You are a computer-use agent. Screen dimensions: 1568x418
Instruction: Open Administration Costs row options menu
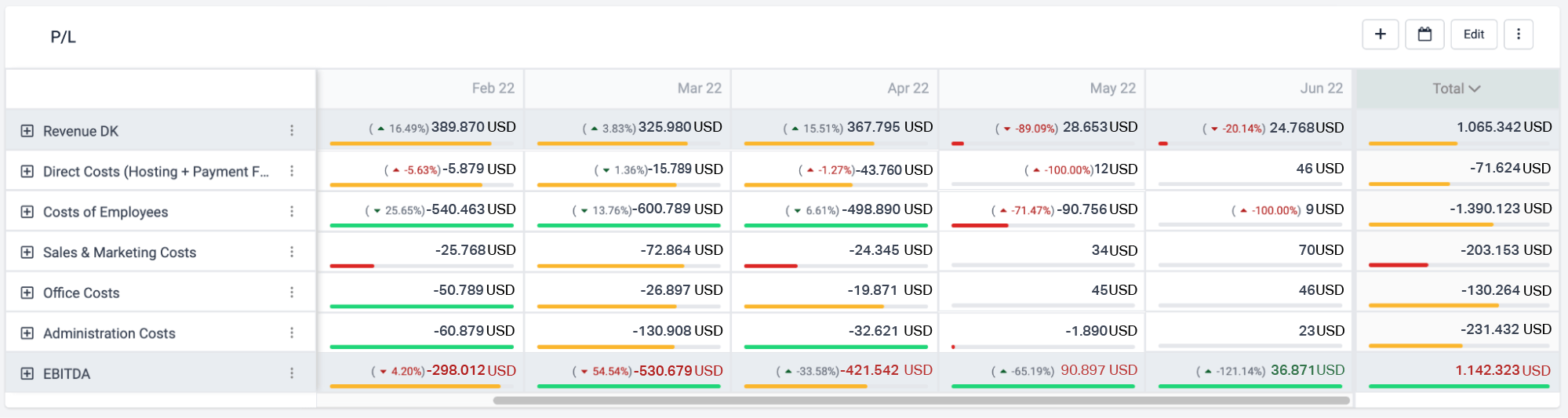point(292,333)
